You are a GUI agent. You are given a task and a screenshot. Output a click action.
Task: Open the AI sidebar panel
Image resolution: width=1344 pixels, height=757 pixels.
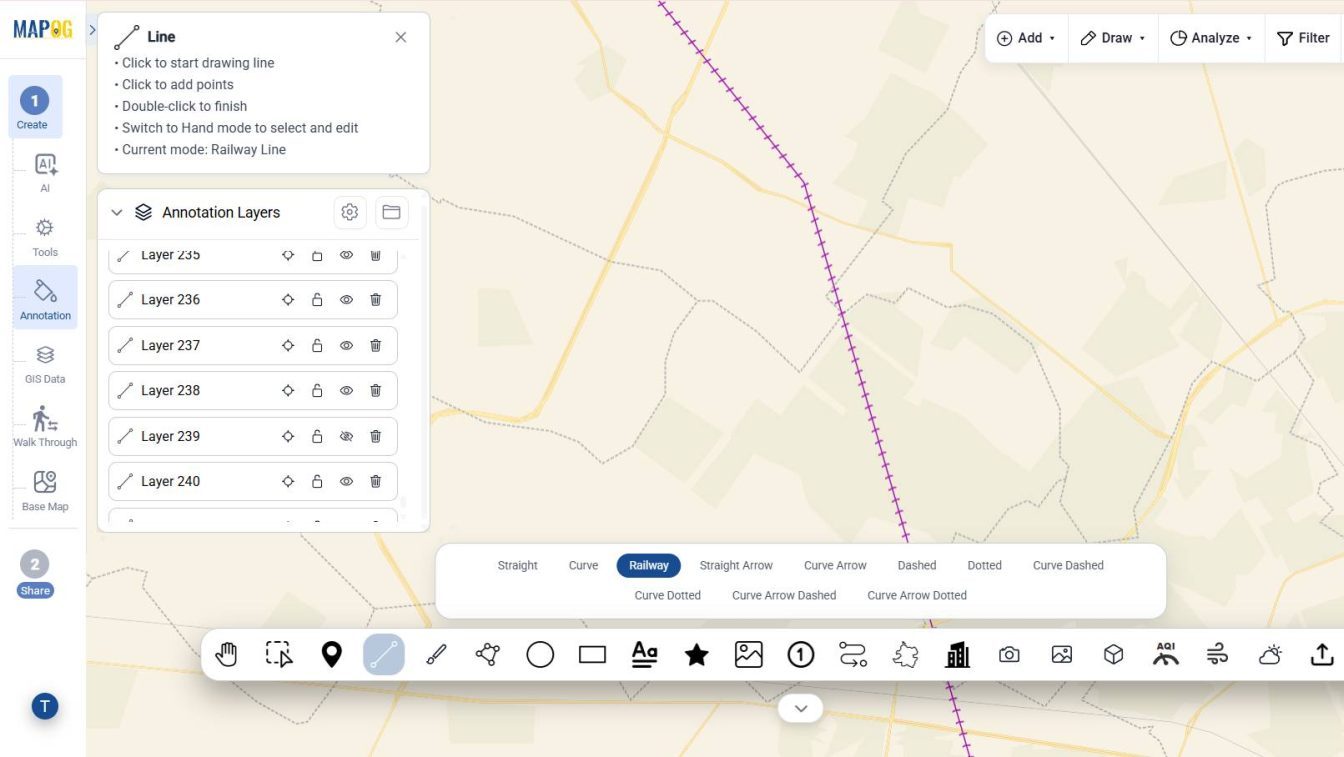(x=45, y=172)
